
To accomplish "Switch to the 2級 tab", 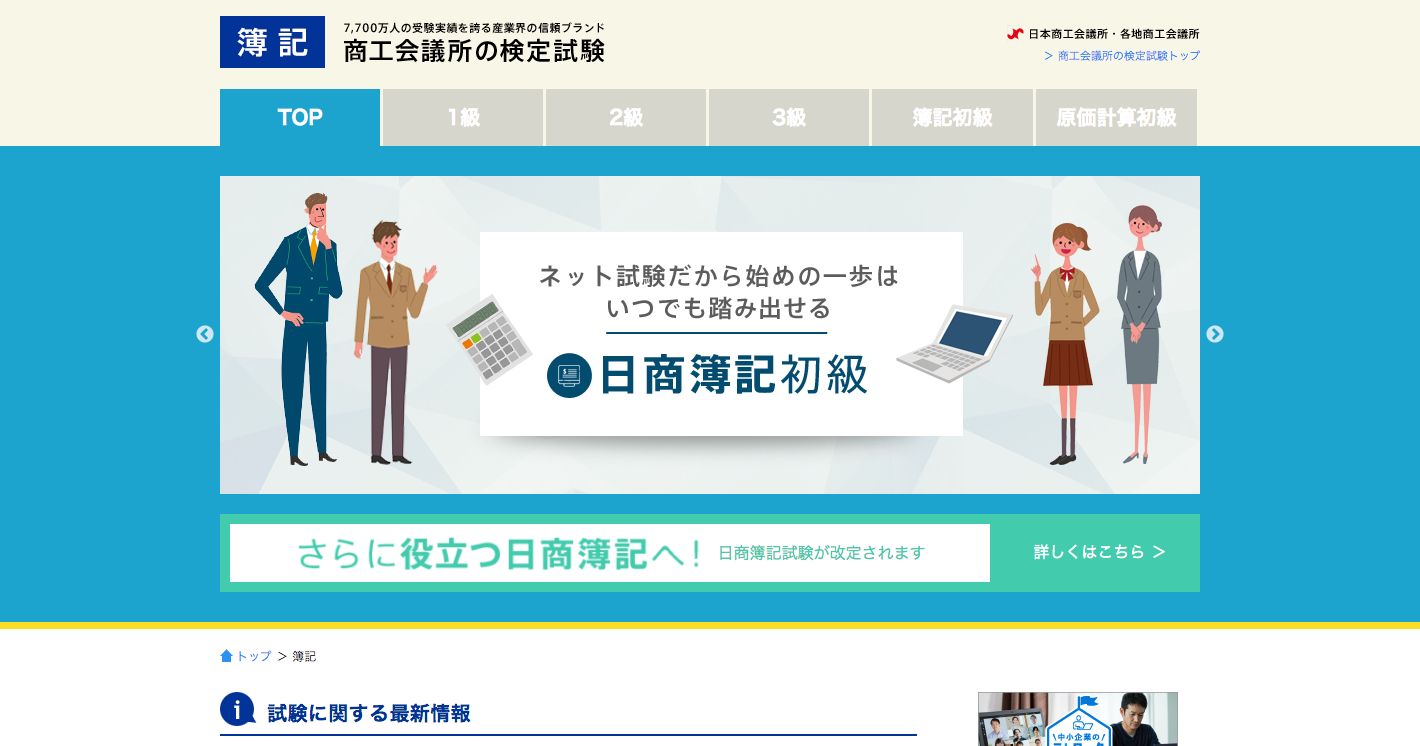I will coord(626,118).
